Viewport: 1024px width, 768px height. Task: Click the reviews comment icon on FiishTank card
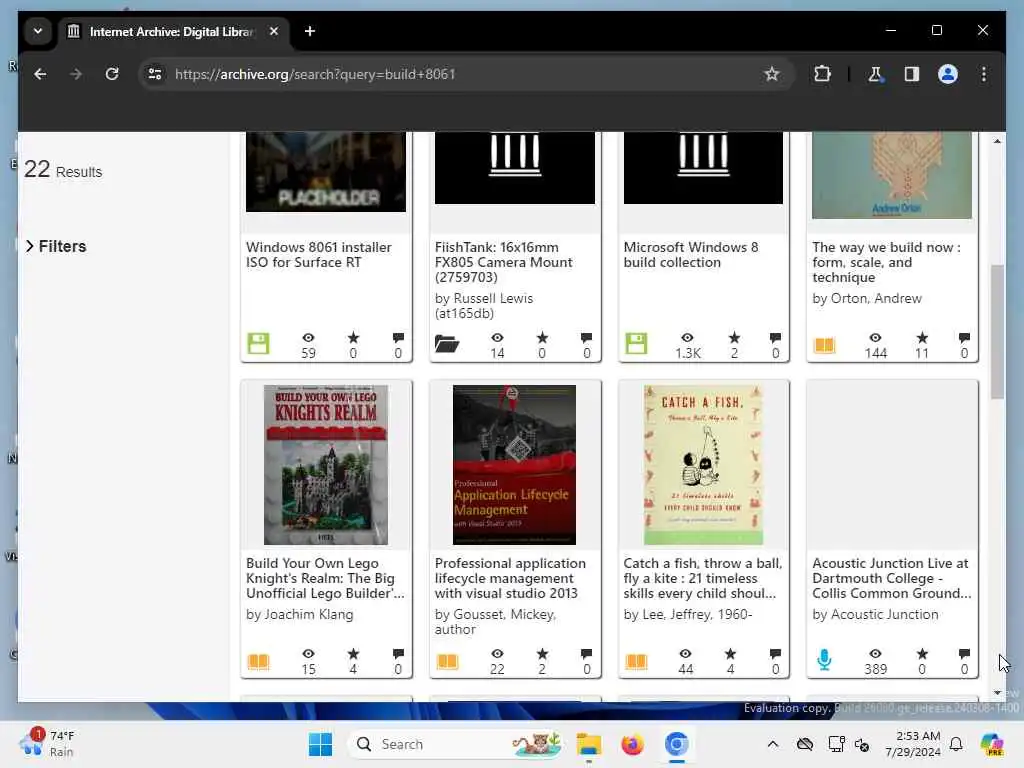coord(586,338)
